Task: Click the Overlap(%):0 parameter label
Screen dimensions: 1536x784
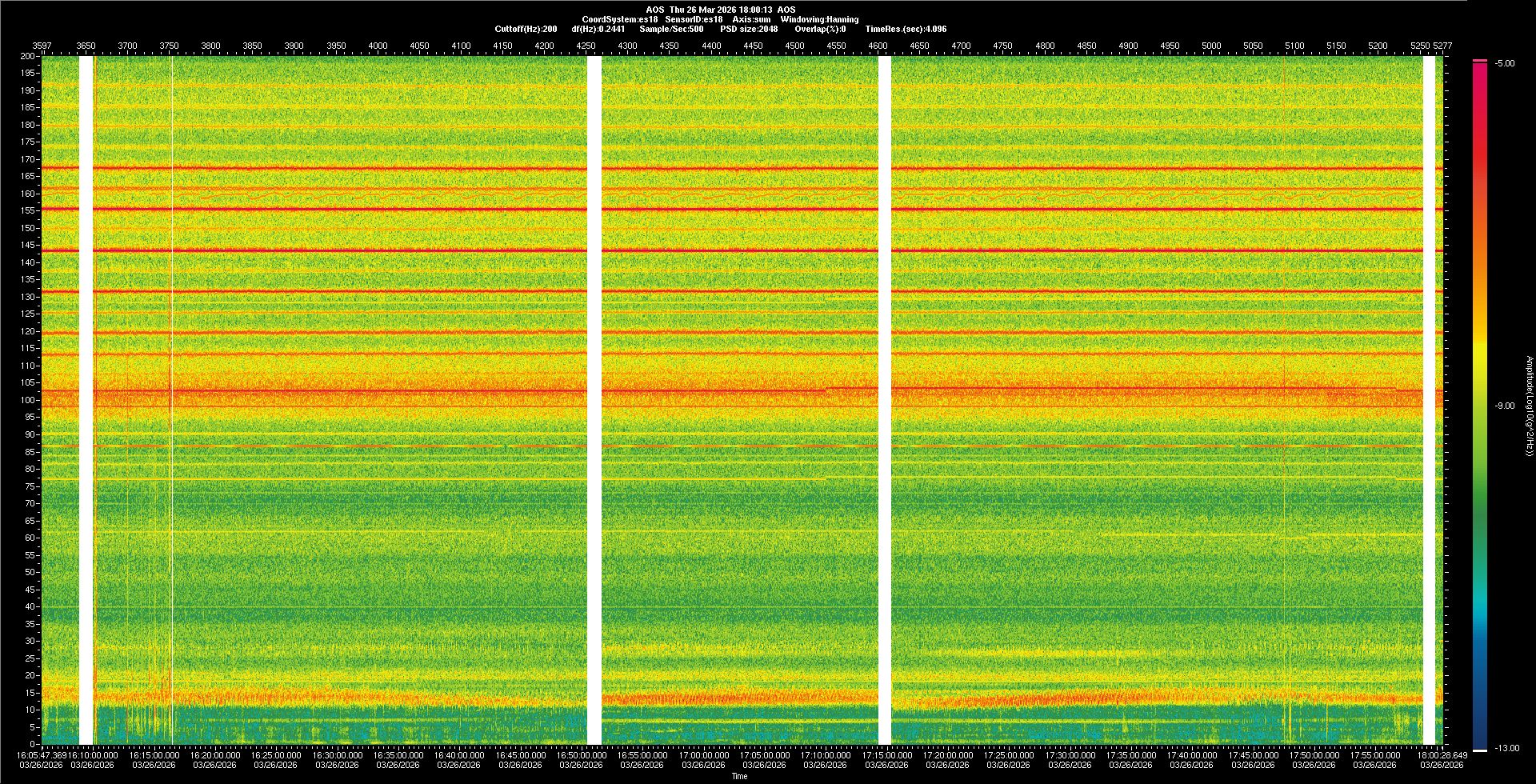Action: pos(820,29)
